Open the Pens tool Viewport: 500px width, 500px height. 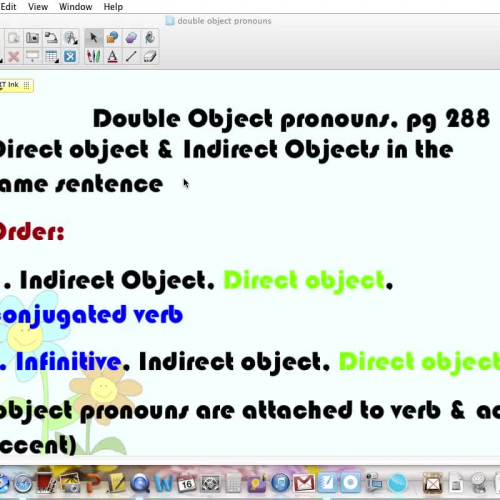coord(94,56)
